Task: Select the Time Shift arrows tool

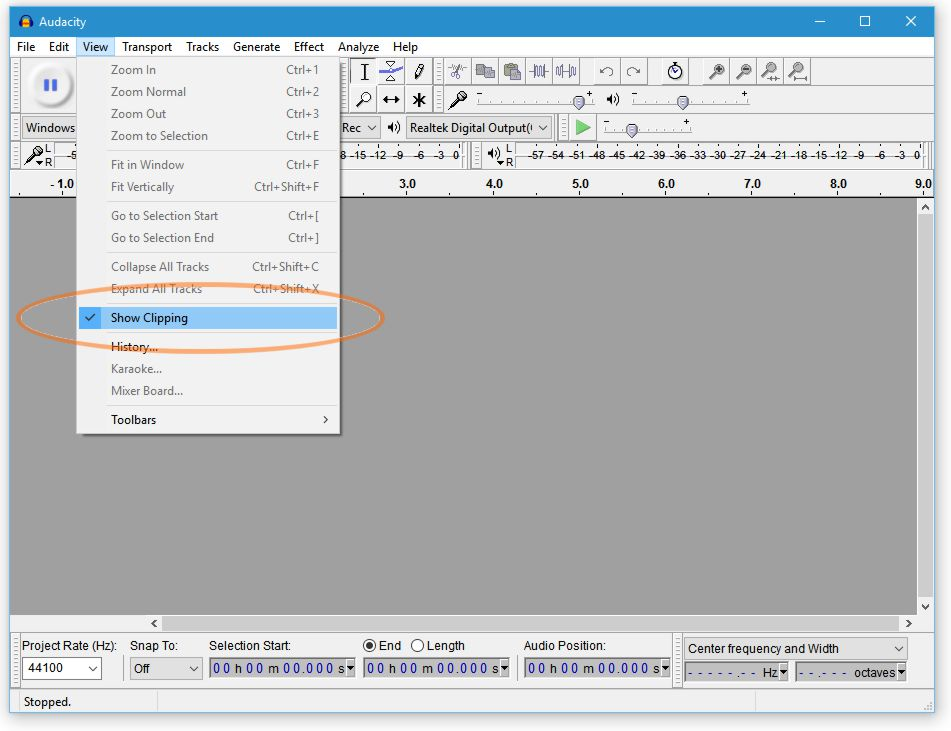Action: coord(391,99)
